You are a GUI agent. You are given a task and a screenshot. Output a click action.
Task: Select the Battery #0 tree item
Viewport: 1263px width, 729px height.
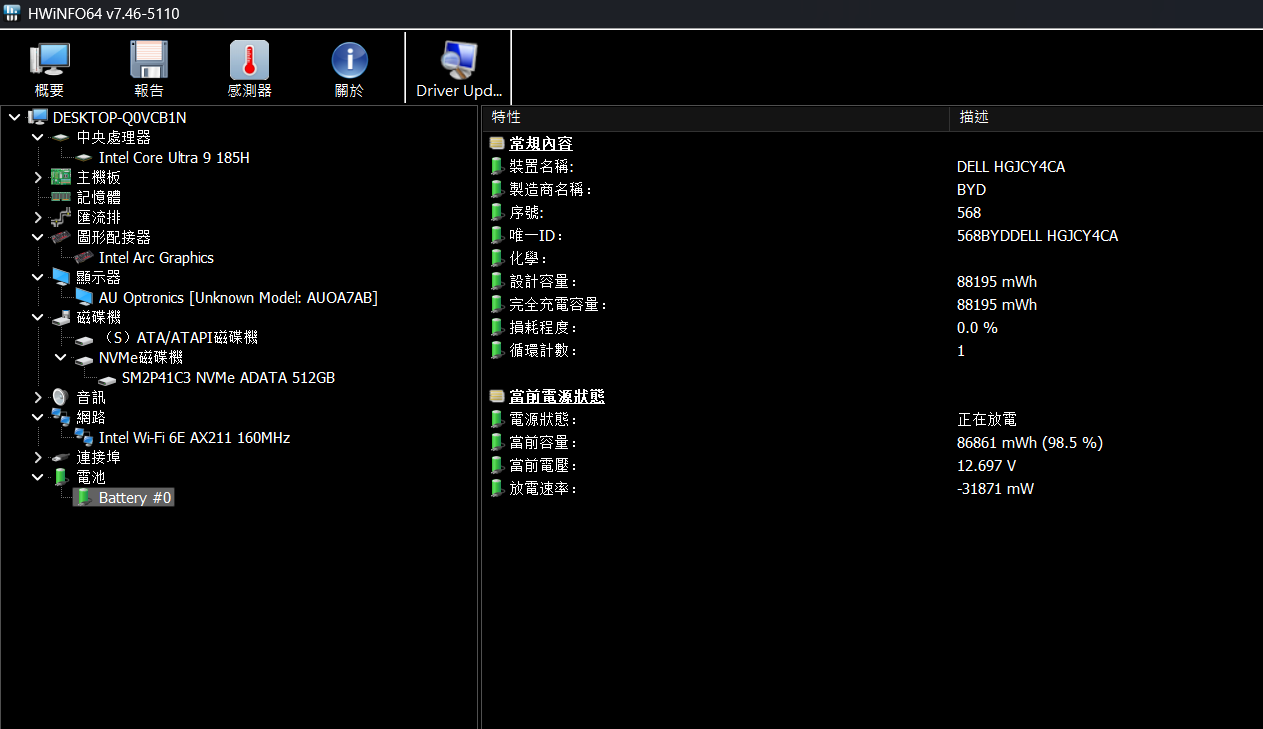[135, 497]
